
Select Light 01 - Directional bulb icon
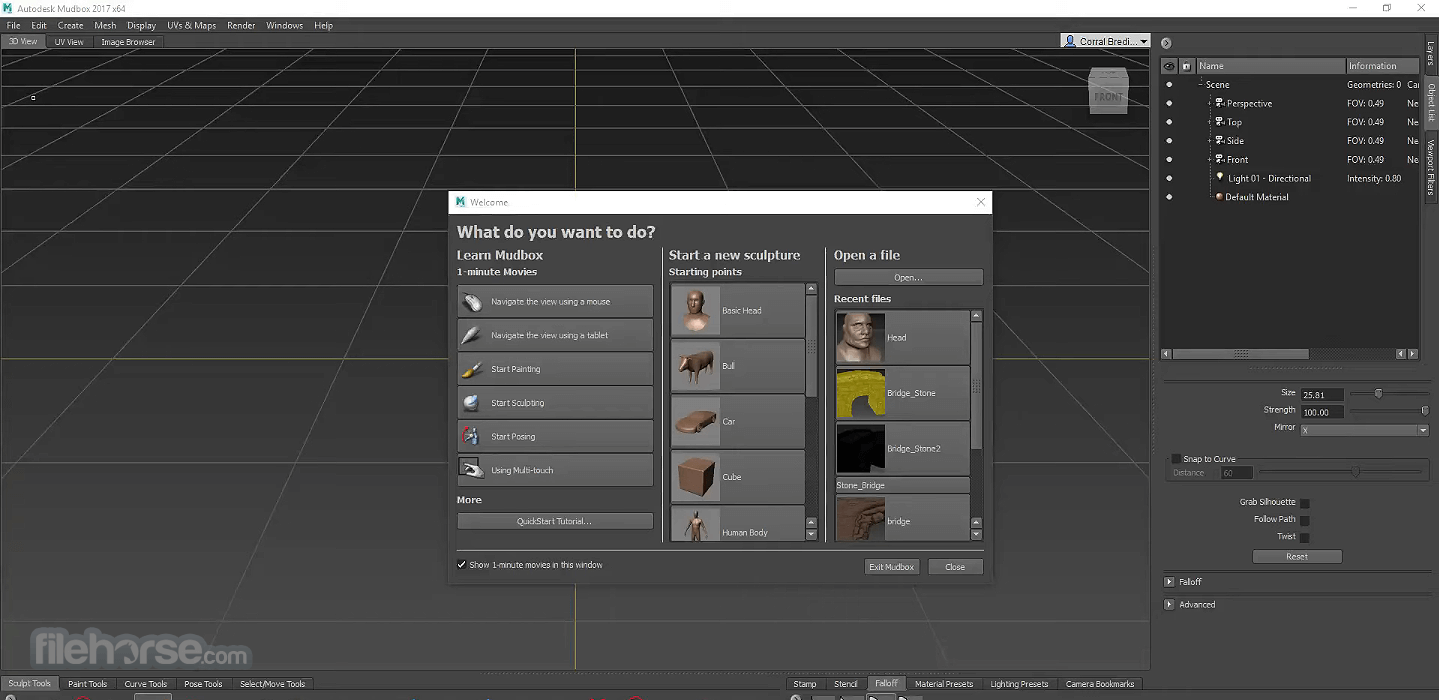click(x=1220, y=177)
